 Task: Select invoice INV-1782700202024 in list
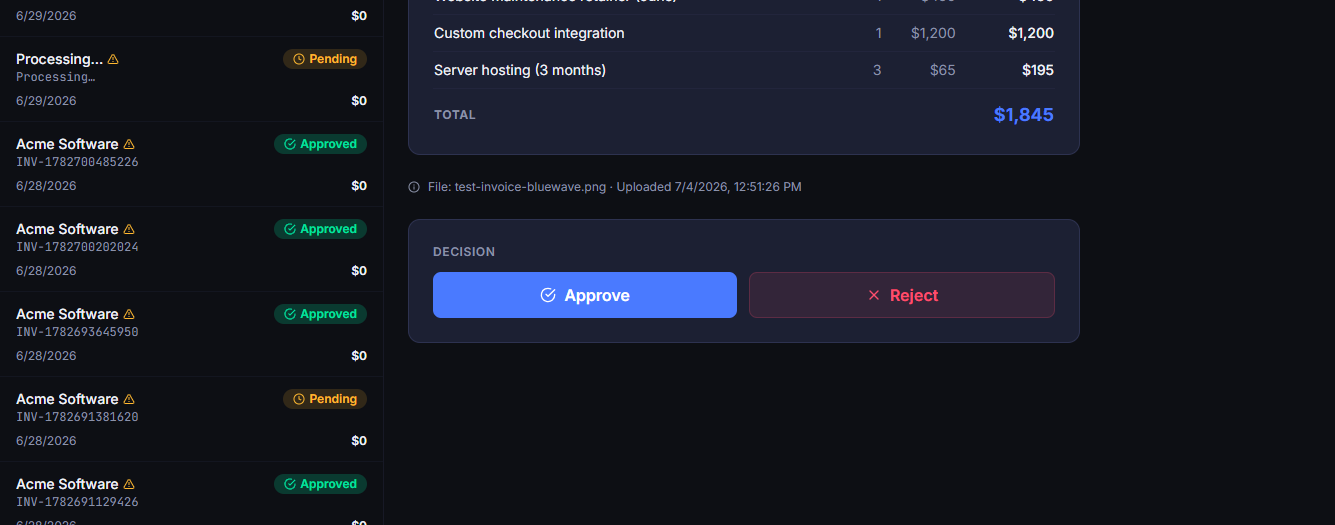coord(191,249)
